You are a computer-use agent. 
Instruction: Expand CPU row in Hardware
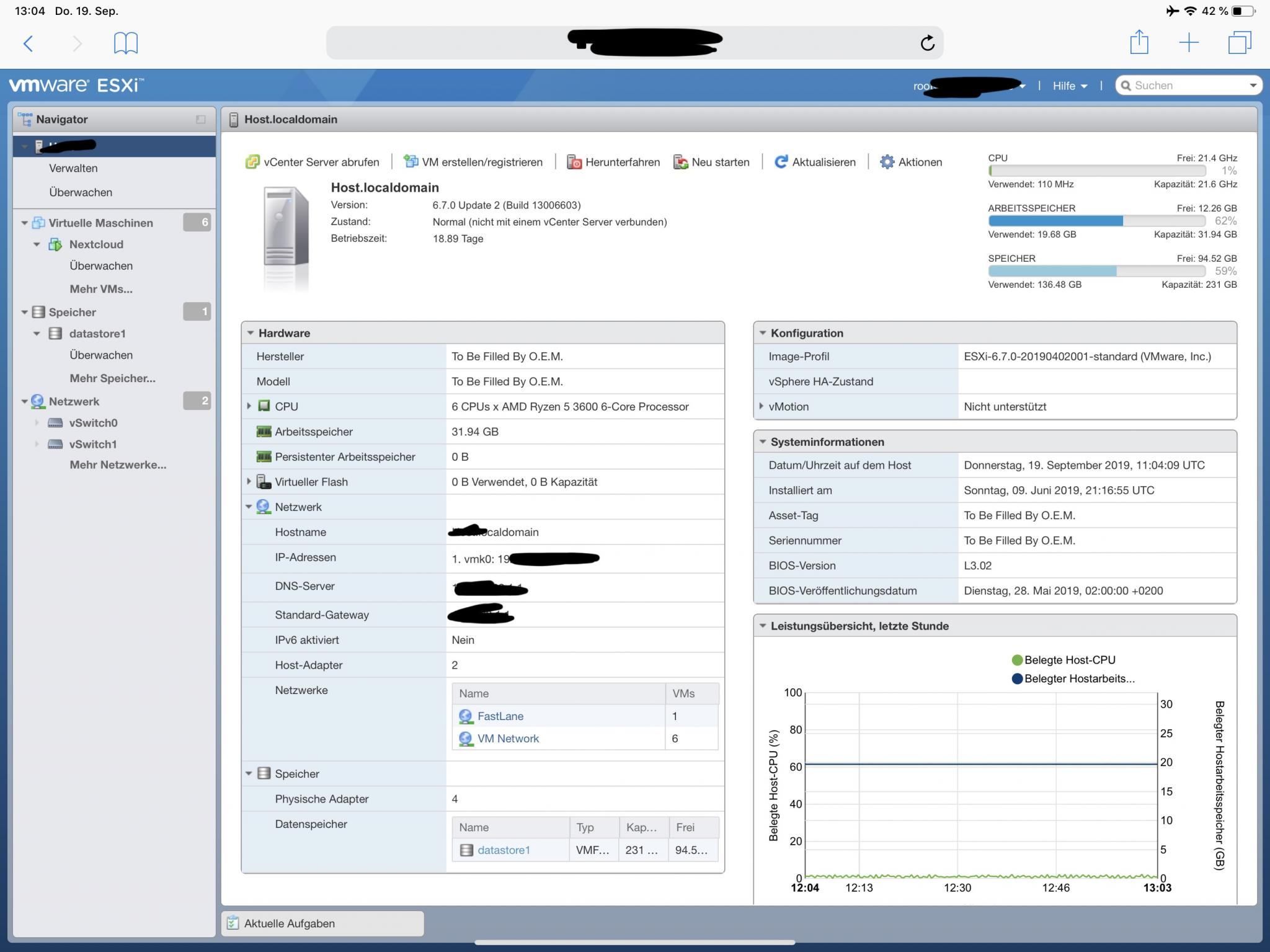[x=249, y=406]
